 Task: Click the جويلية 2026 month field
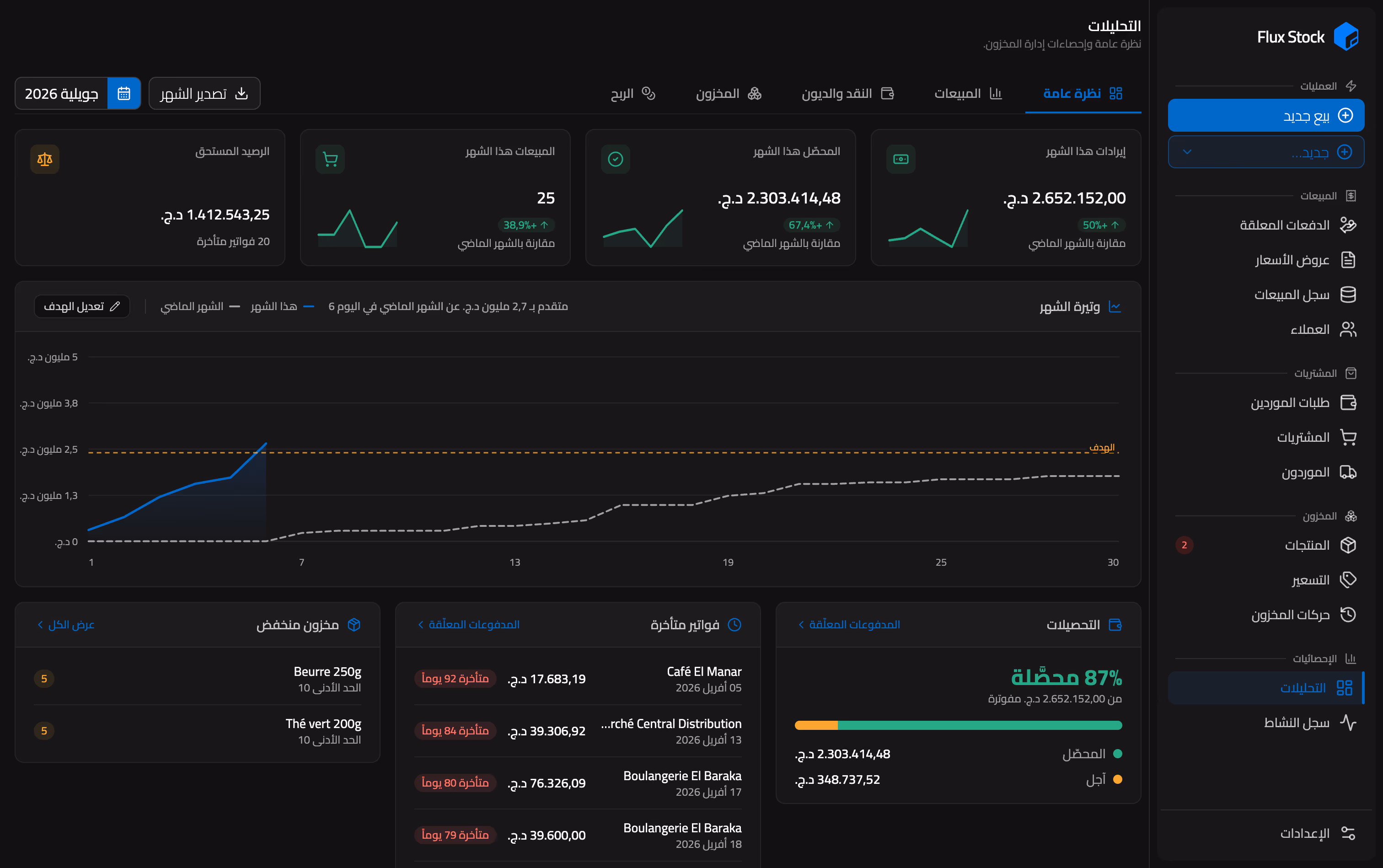coord(61,94)
